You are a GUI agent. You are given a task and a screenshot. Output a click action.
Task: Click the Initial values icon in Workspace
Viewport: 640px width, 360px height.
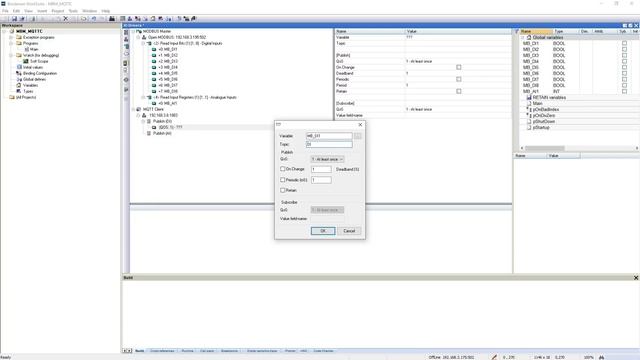click(x=19, y=67)
